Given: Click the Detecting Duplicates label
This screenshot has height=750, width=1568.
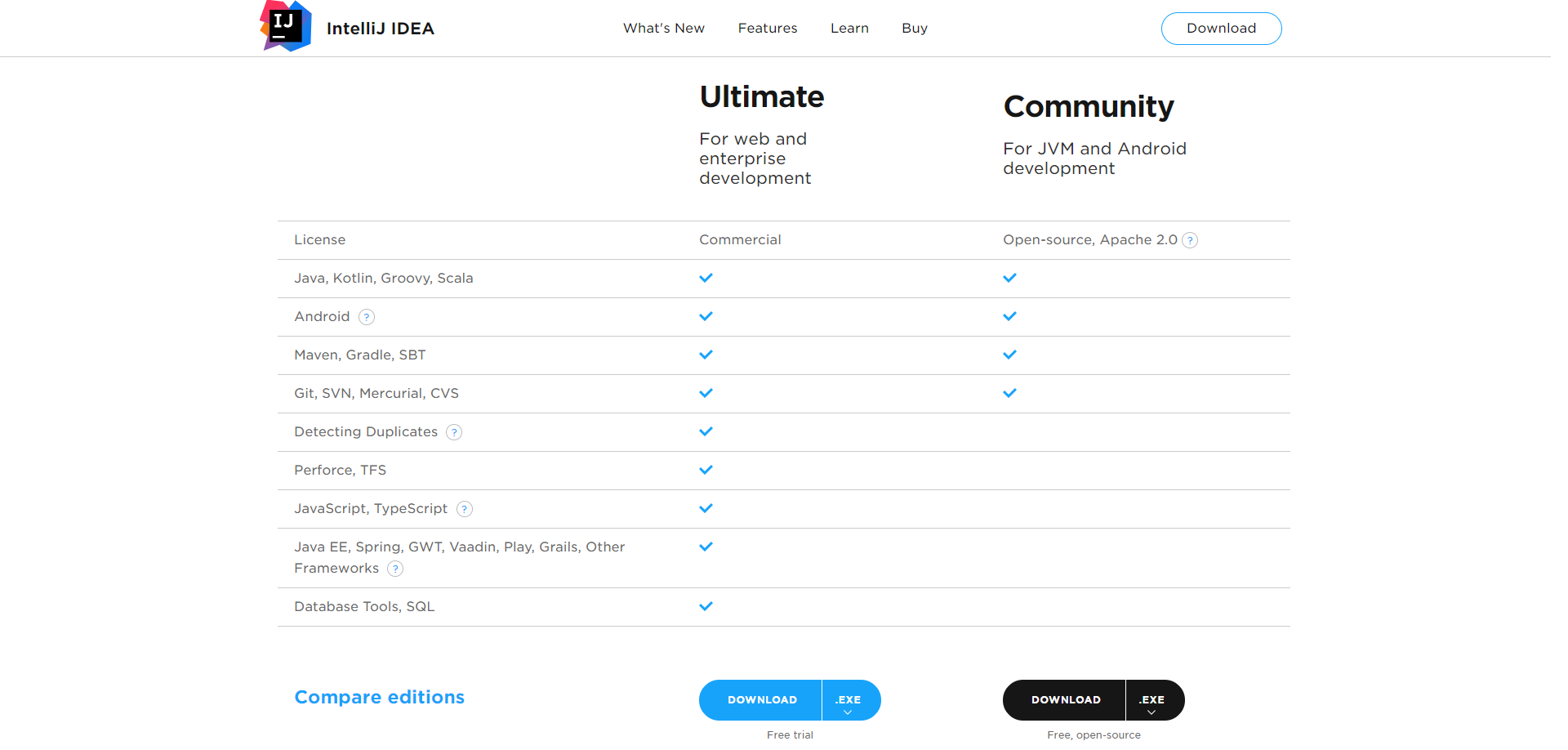Looking at the screenshot, I should click(366, 432).
